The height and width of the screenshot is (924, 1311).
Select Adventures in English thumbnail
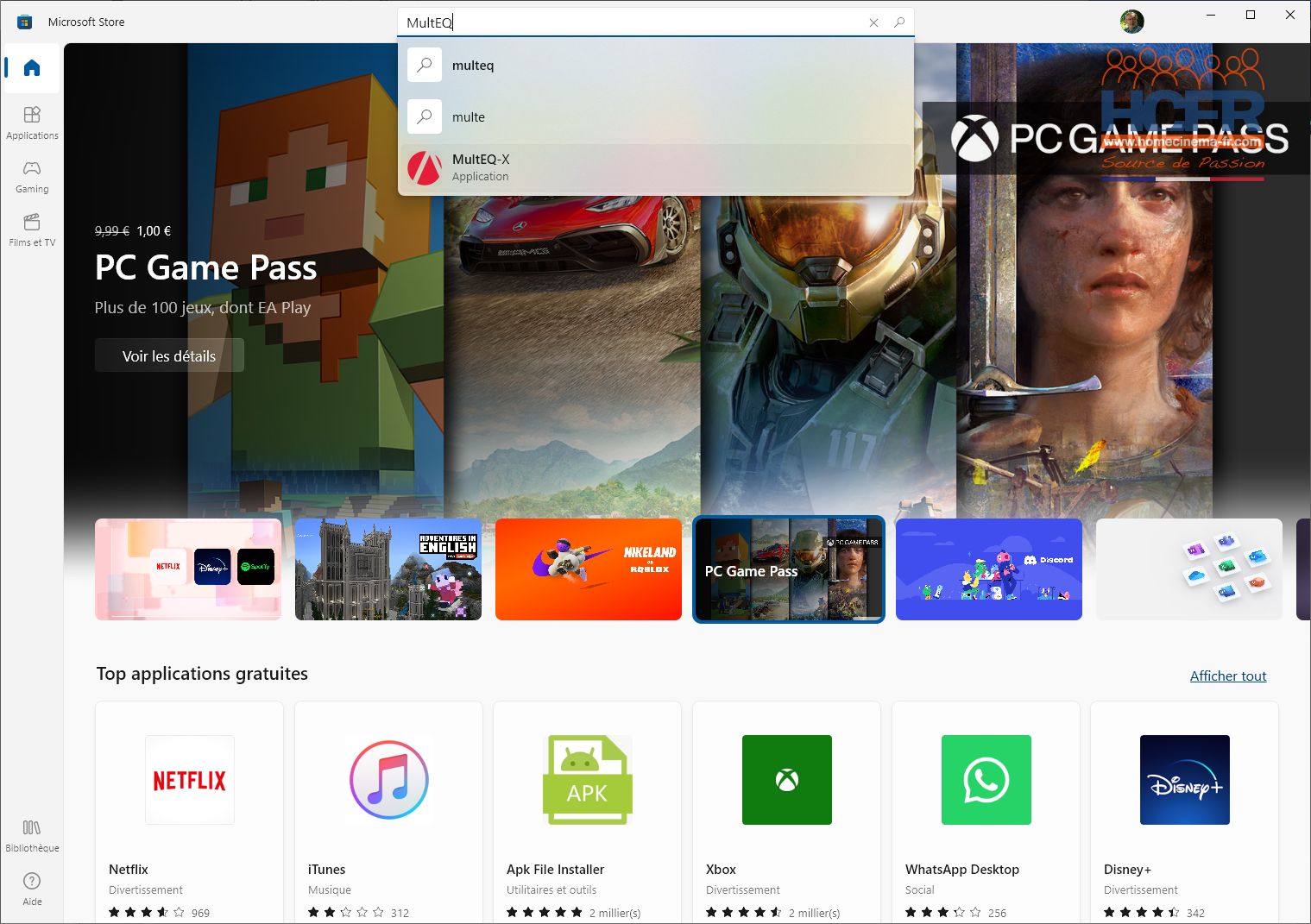(x=388, y=569)
